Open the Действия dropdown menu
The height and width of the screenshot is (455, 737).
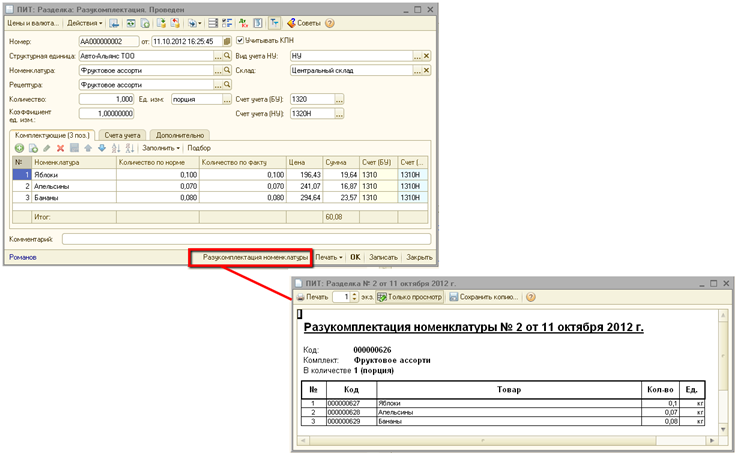pos(85,22)
